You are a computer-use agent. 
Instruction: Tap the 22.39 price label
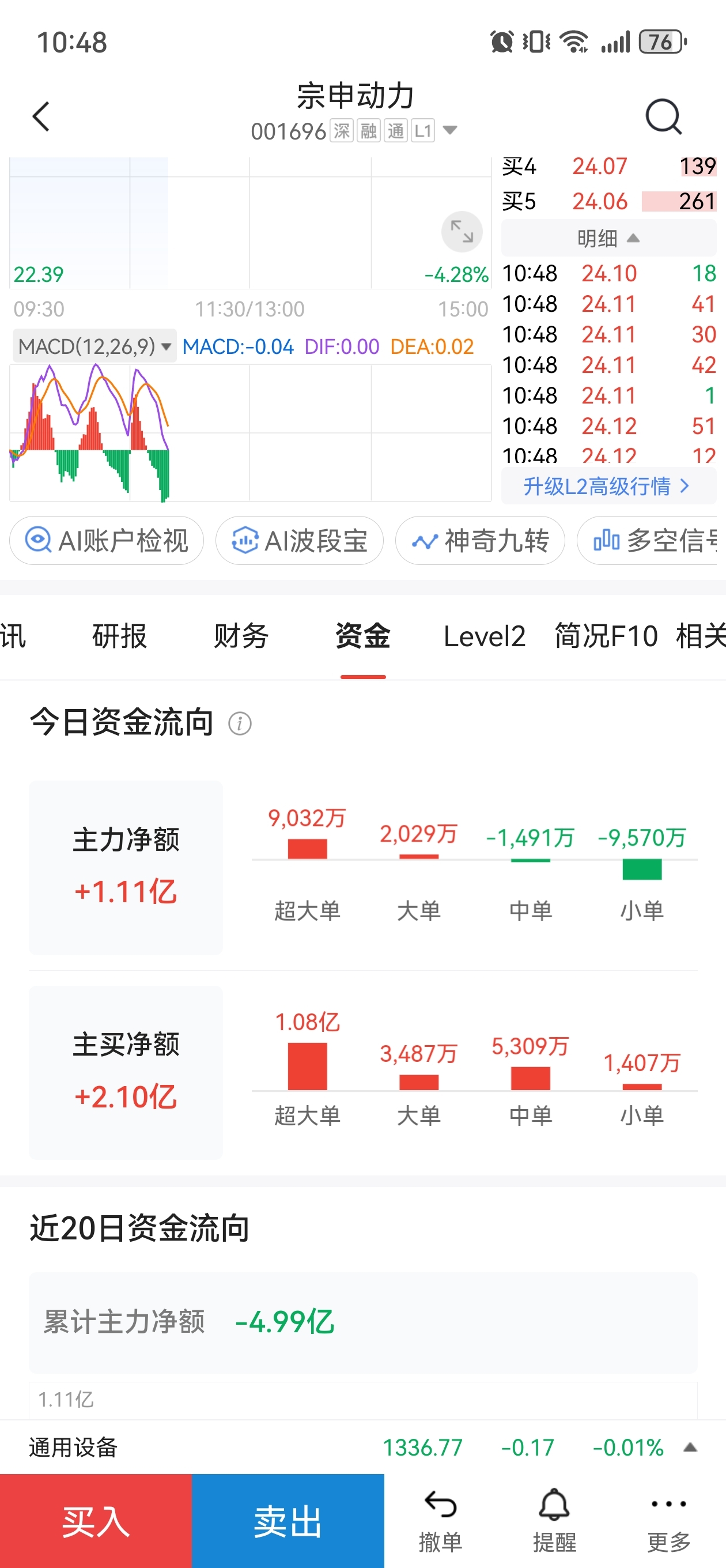point(39,274)
